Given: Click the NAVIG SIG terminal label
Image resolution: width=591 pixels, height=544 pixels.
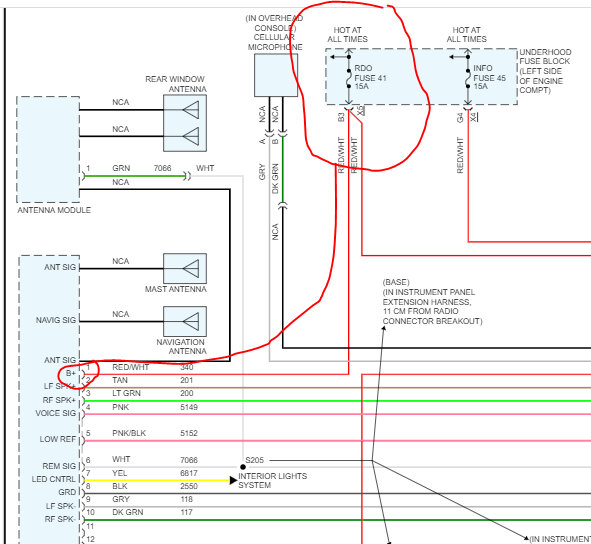Looking at the screenshot, I should pyautogui.click(x=56, y=320).
